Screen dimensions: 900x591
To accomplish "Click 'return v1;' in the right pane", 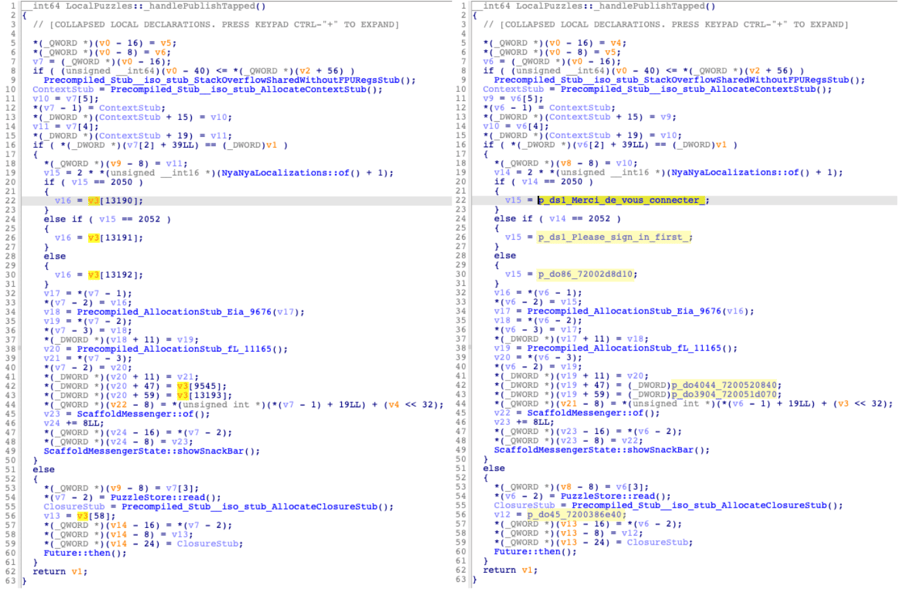I will 510,570.
